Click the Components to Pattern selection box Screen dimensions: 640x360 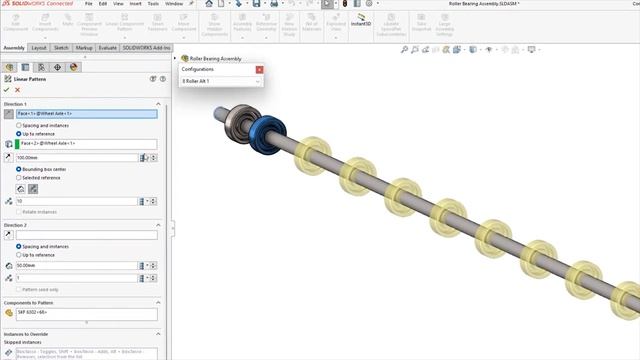click(87, 314)
